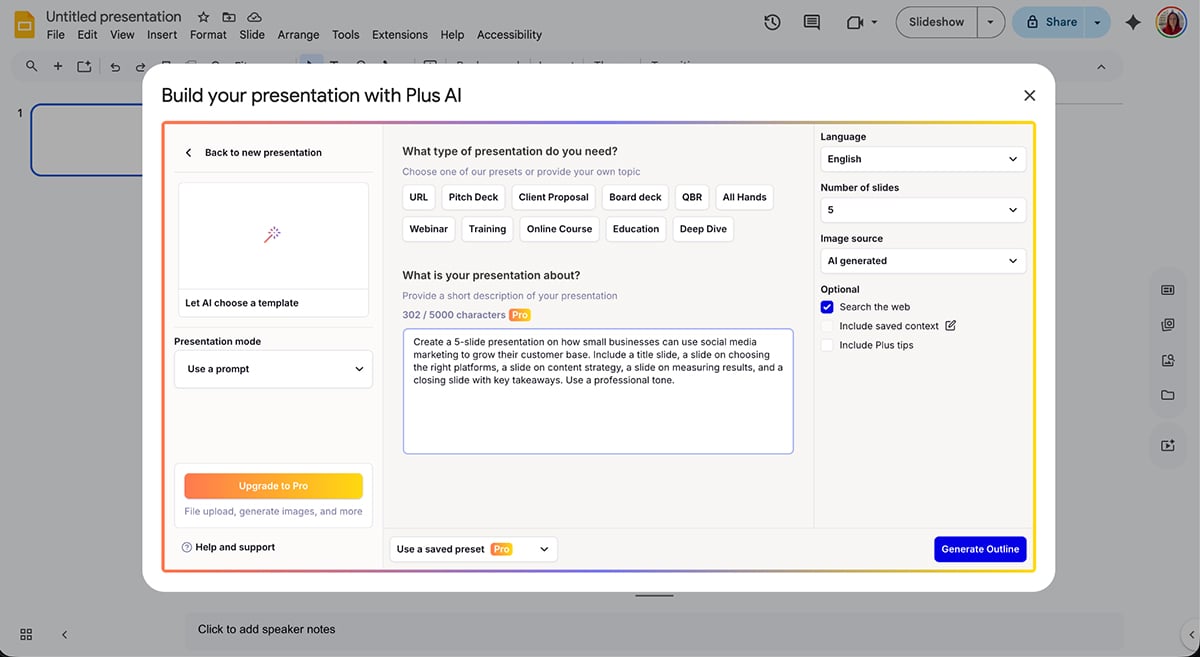Click the move to folder icon
The width and height of the screenshot is (1200, 657).
point(229,17)
